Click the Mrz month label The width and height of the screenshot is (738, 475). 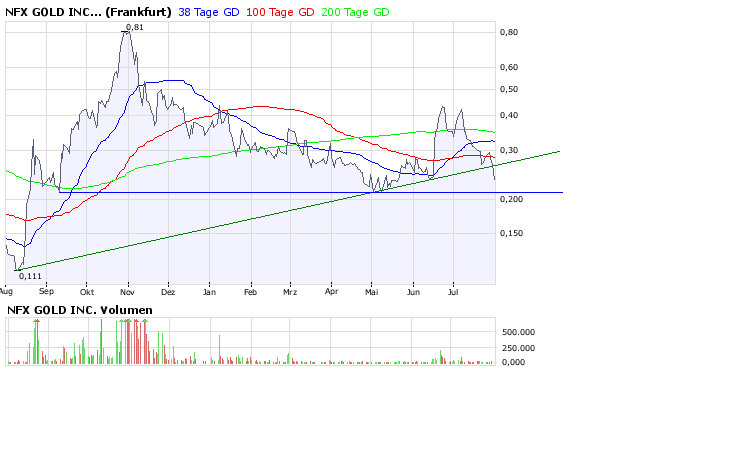pyautogui.click(x=291, y=291)
